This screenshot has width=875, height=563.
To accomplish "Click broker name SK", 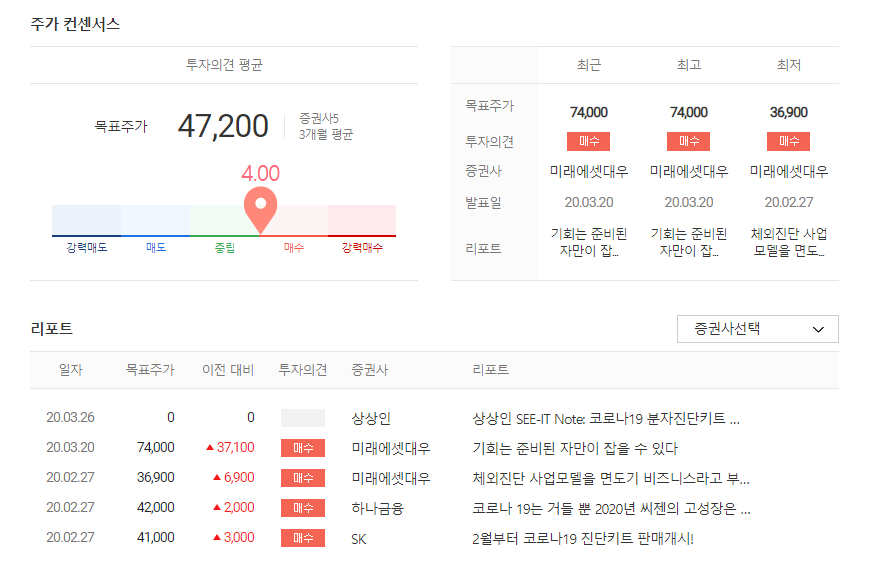I will coord(359,539).
